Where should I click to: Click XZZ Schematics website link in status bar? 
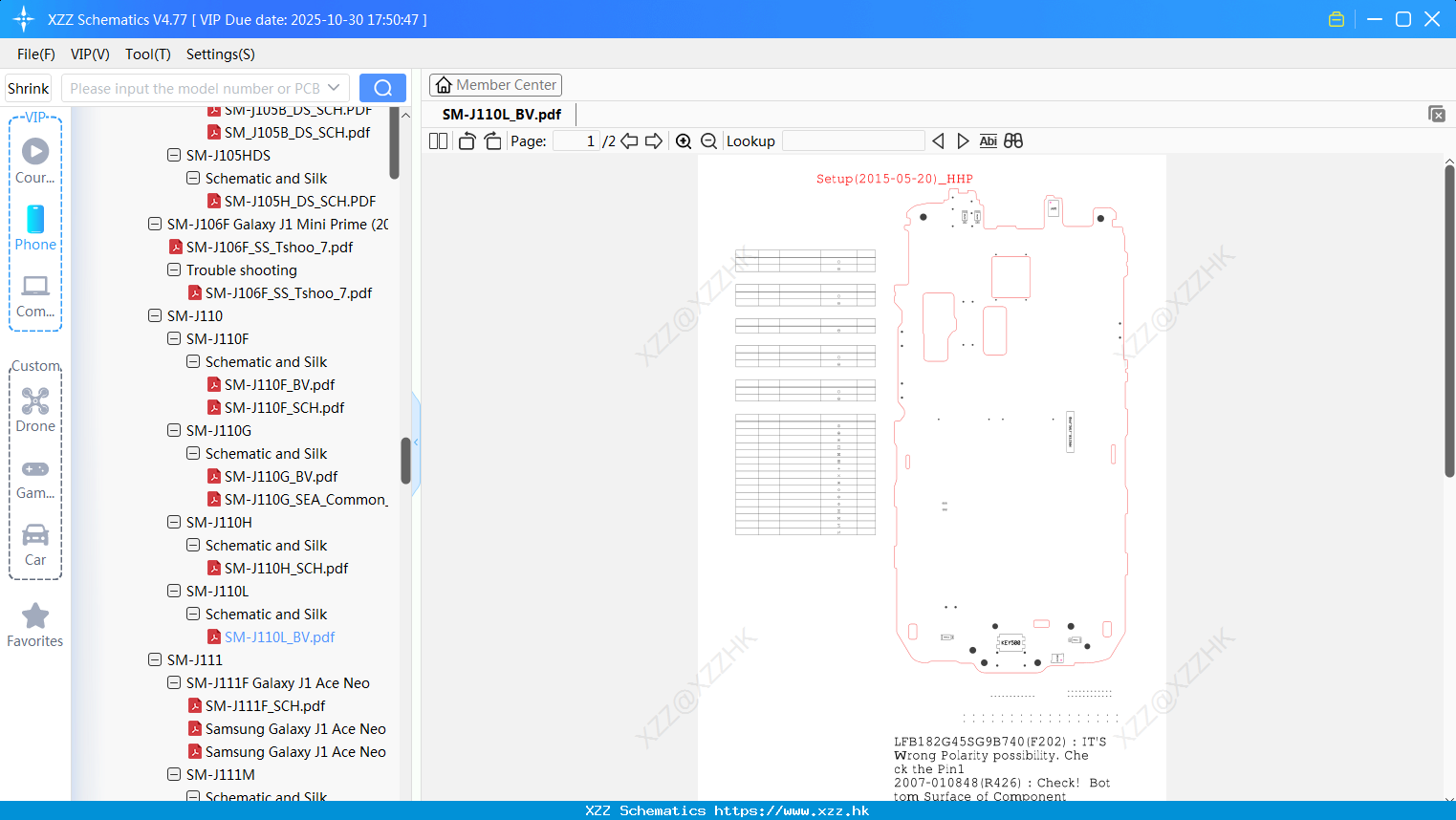pos(792,810)
